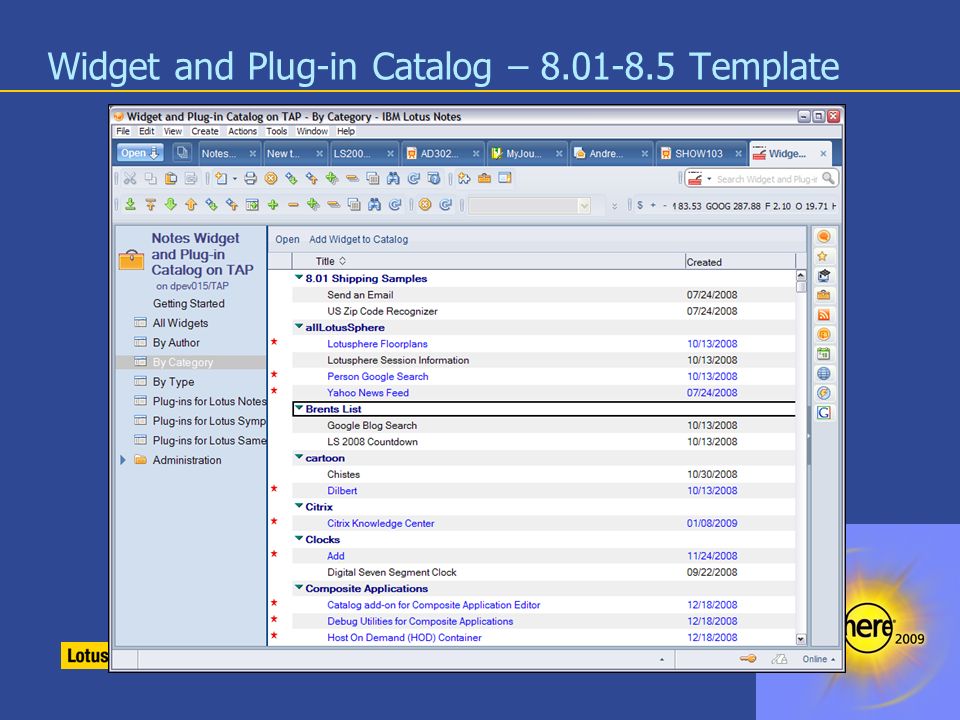This screenshot has height=720, width=960.
Task: Click the star icon in the sidebar
Action: coord(823,257)
